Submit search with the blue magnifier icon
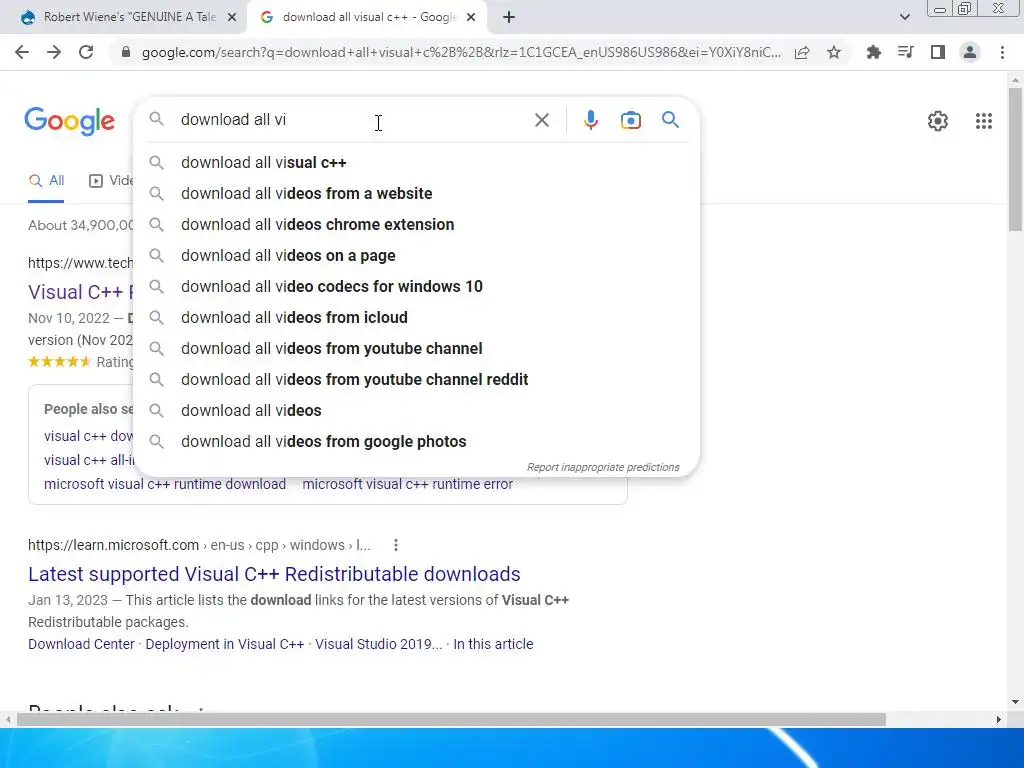This screenshot has width=1024, height=768. (670, 120)
